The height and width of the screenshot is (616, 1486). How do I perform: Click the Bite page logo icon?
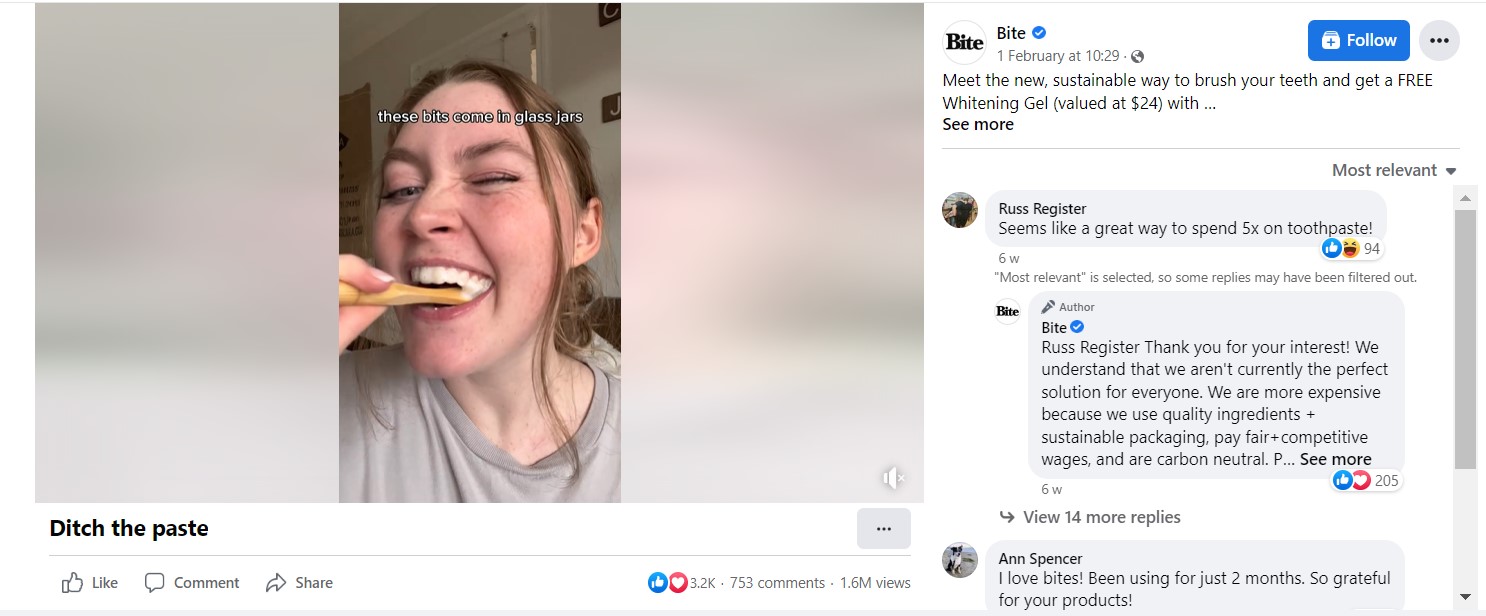[962, 41]
